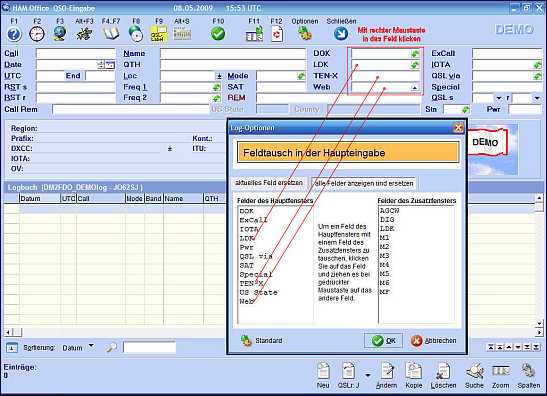Click the magnifier icon beside Sortierung
Image resolution: width=547 pixels, height=396 pixels.
click(112, 348)
